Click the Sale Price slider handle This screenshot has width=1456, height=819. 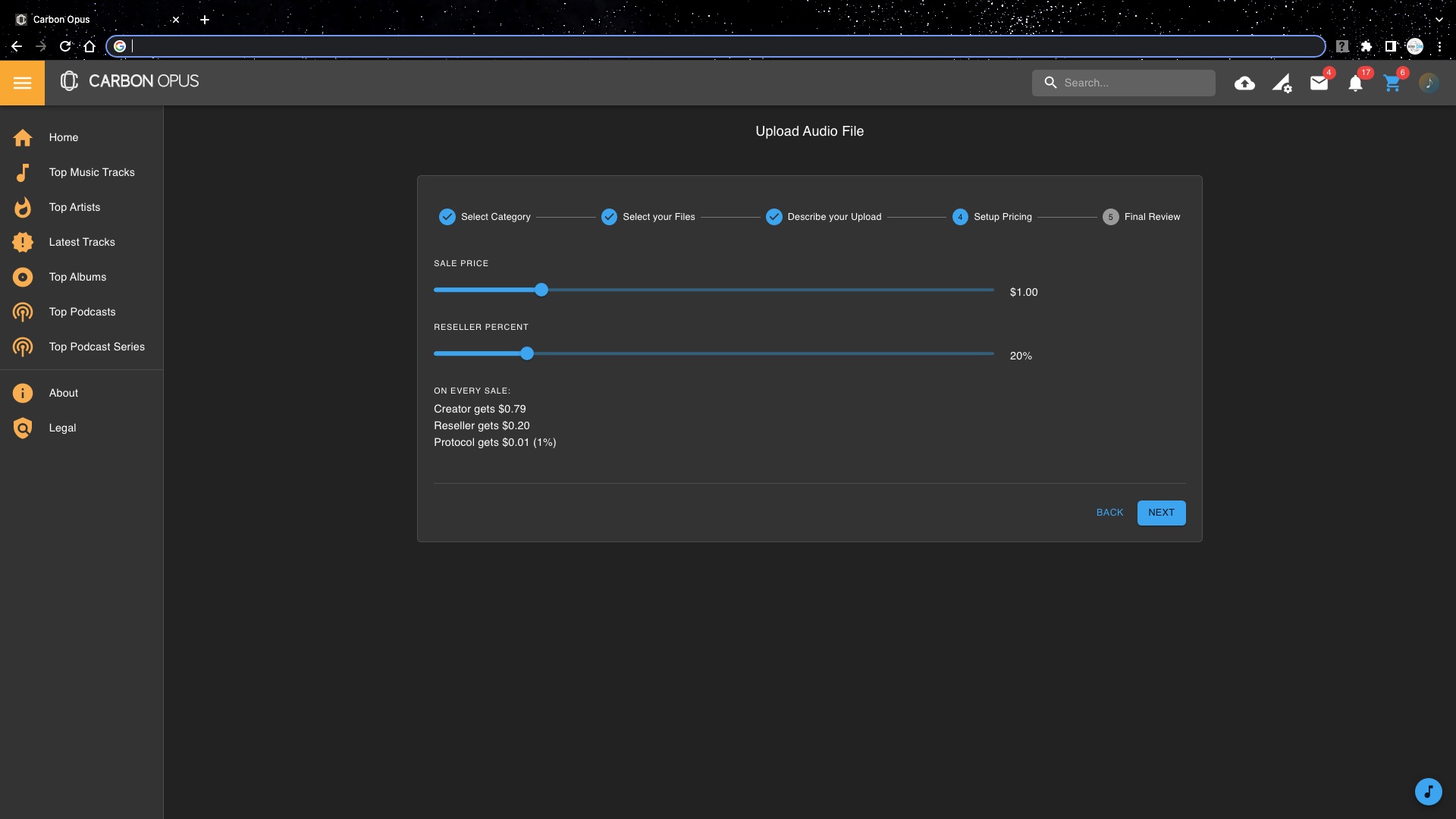(x=541, y=290)
